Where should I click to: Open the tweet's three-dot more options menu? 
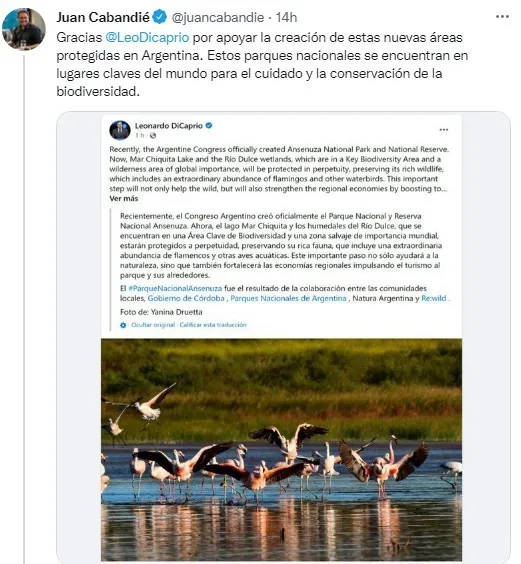point(502,17)
